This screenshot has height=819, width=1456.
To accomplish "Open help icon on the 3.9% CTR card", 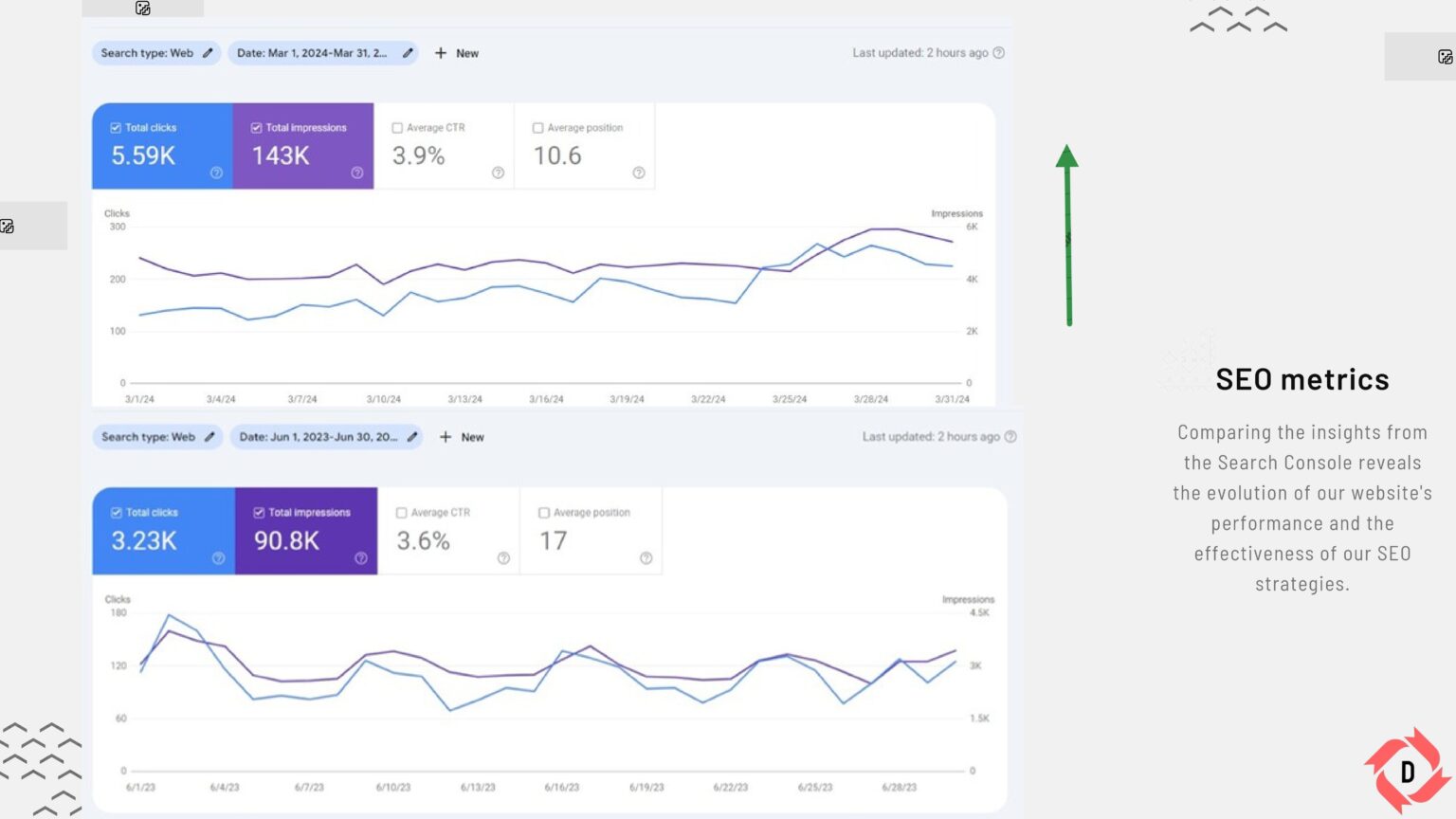I will pos(498,173).
